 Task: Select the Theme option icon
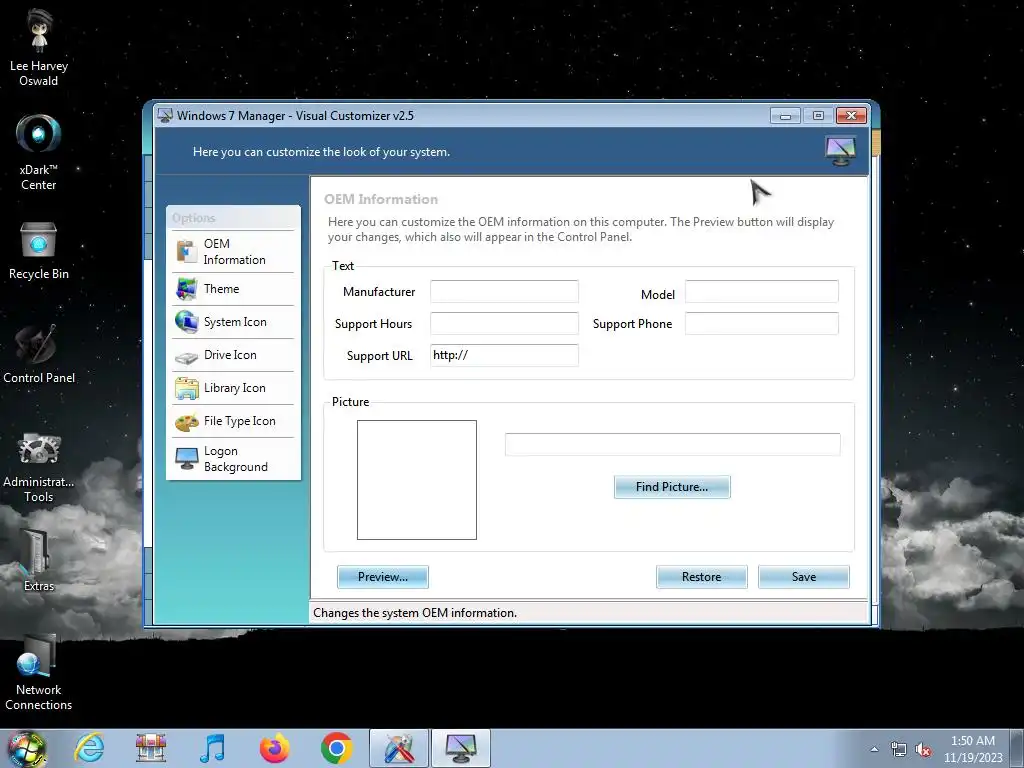[x=187, y=289]
